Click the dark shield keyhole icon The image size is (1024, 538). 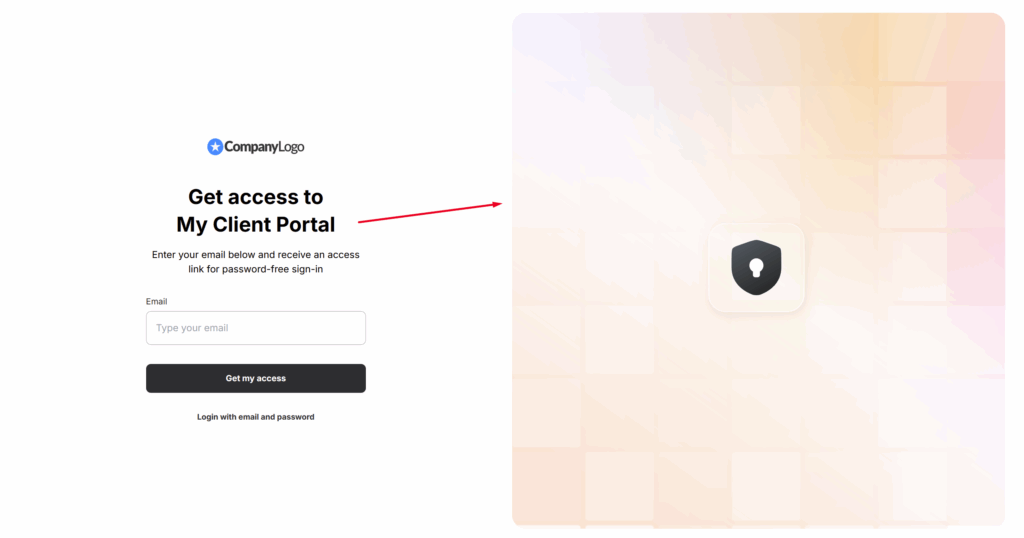[756, 268]
